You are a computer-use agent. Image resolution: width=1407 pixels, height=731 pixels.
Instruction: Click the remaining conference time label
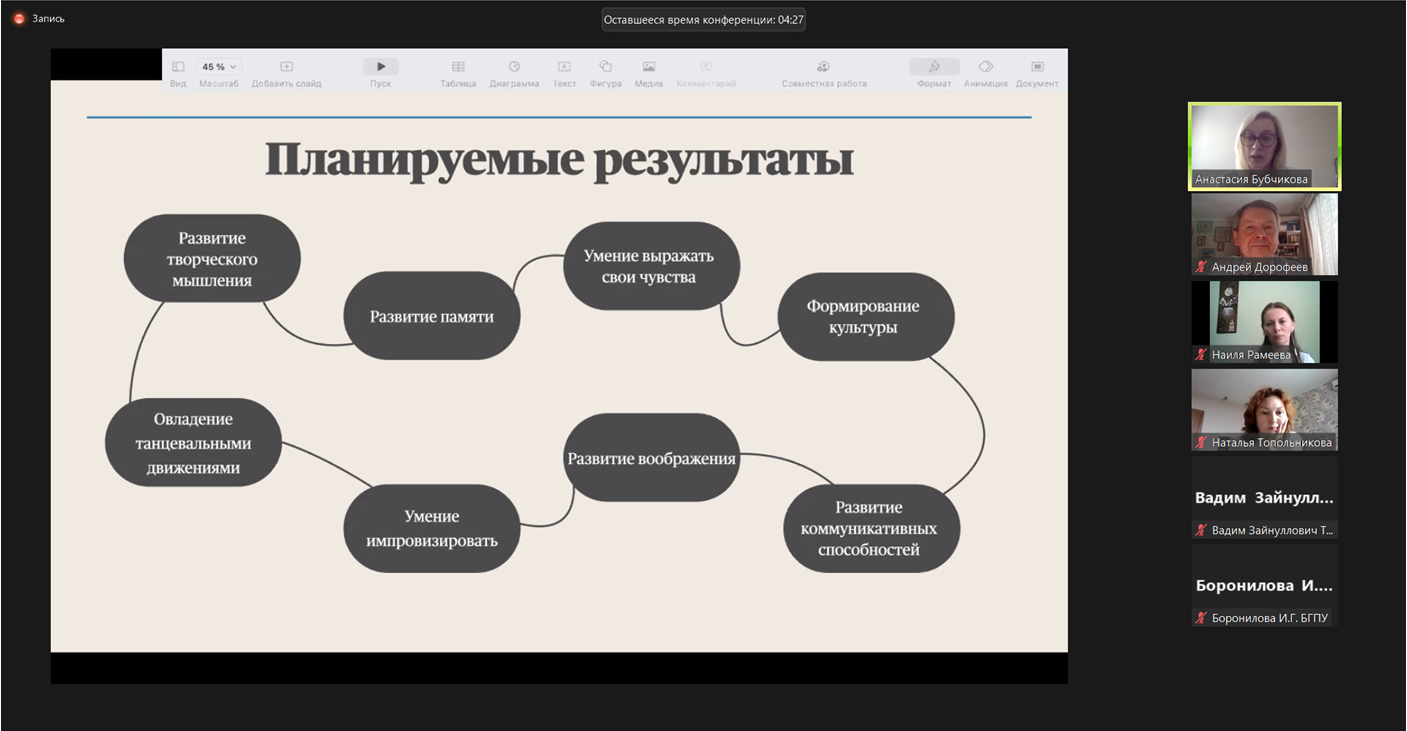coord(703,19)
